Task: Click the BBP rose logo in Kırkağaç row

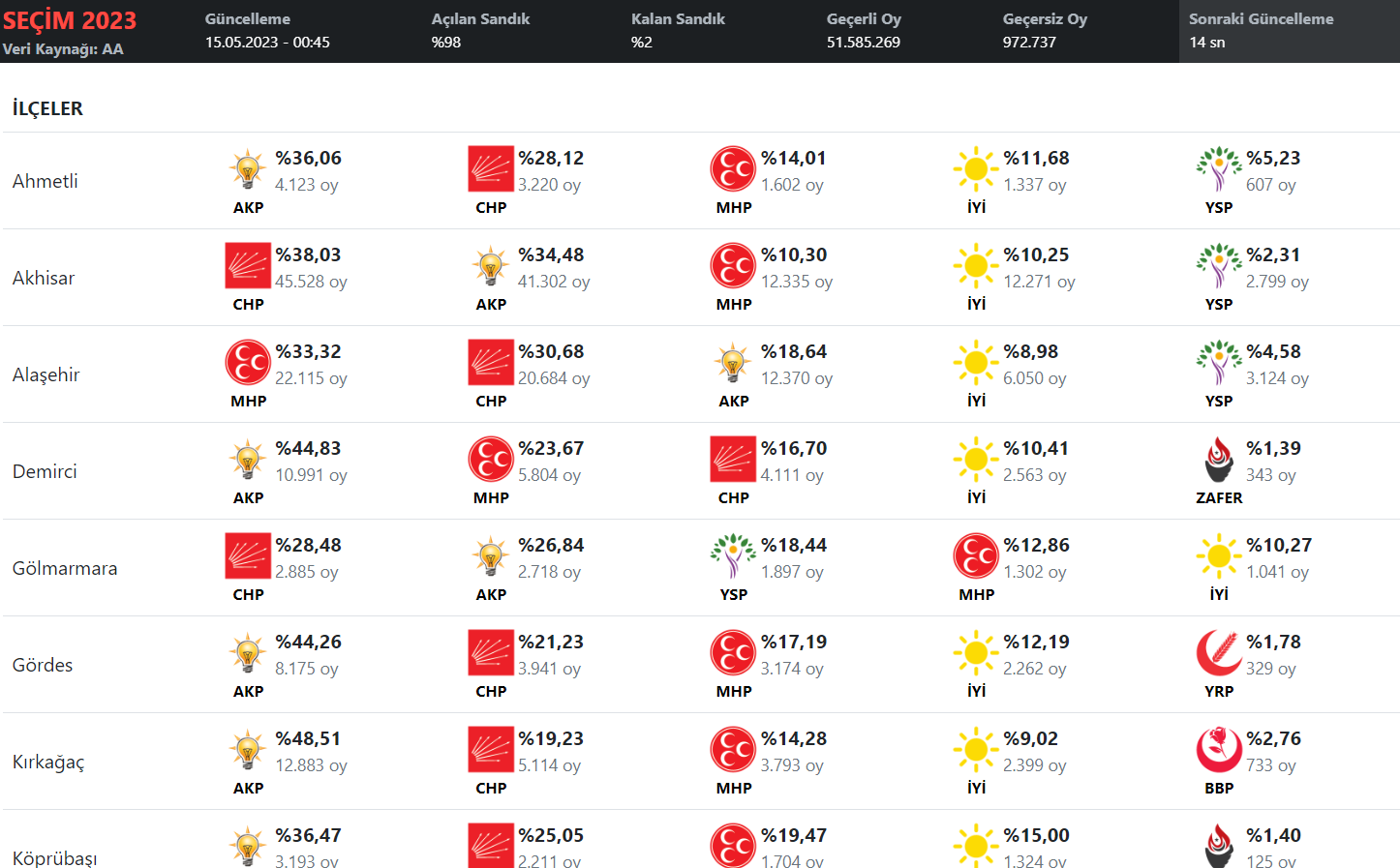Action: pyautogui.click(x=1219, y=750)
